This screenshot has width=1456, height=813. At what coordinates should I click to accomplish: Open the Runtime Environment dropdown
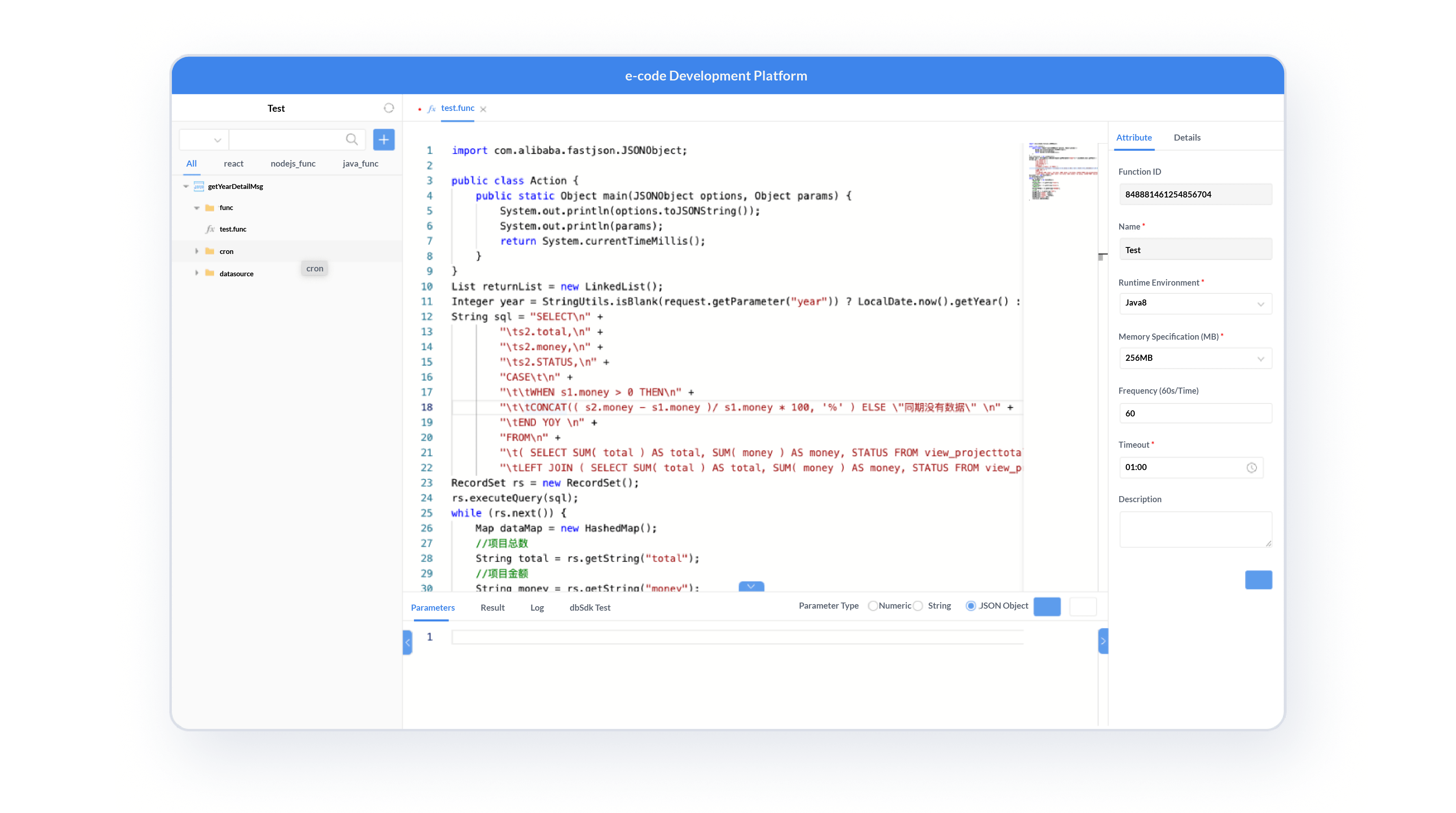click(x=1261, y=304)
